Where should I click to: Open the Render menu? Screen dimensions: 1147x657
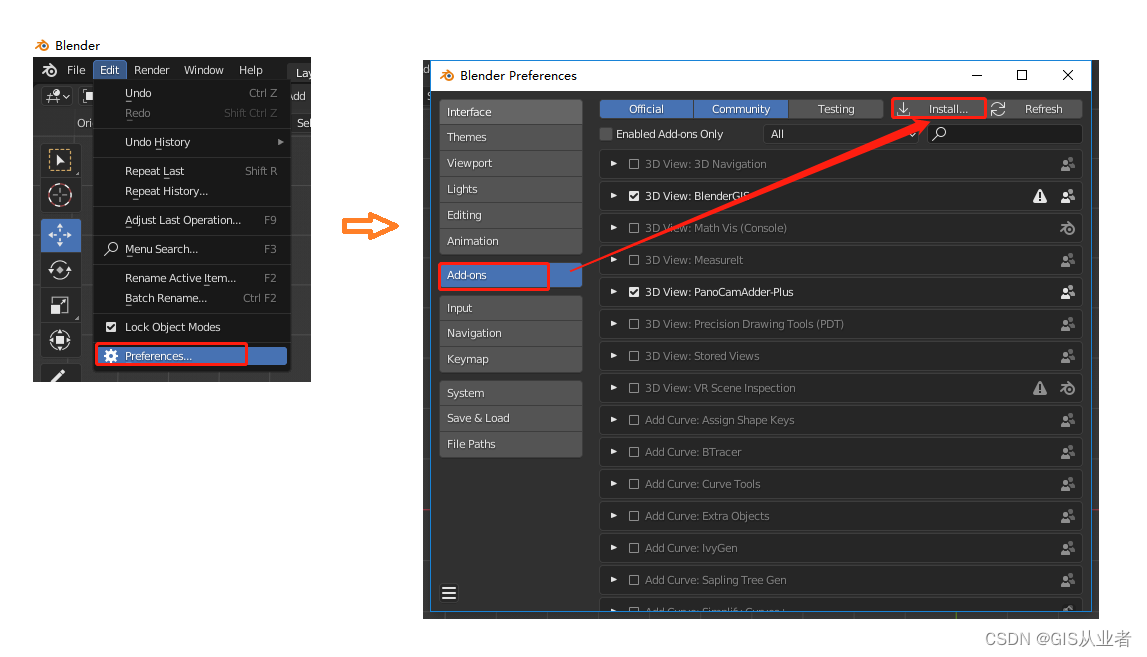pos(151,70)
